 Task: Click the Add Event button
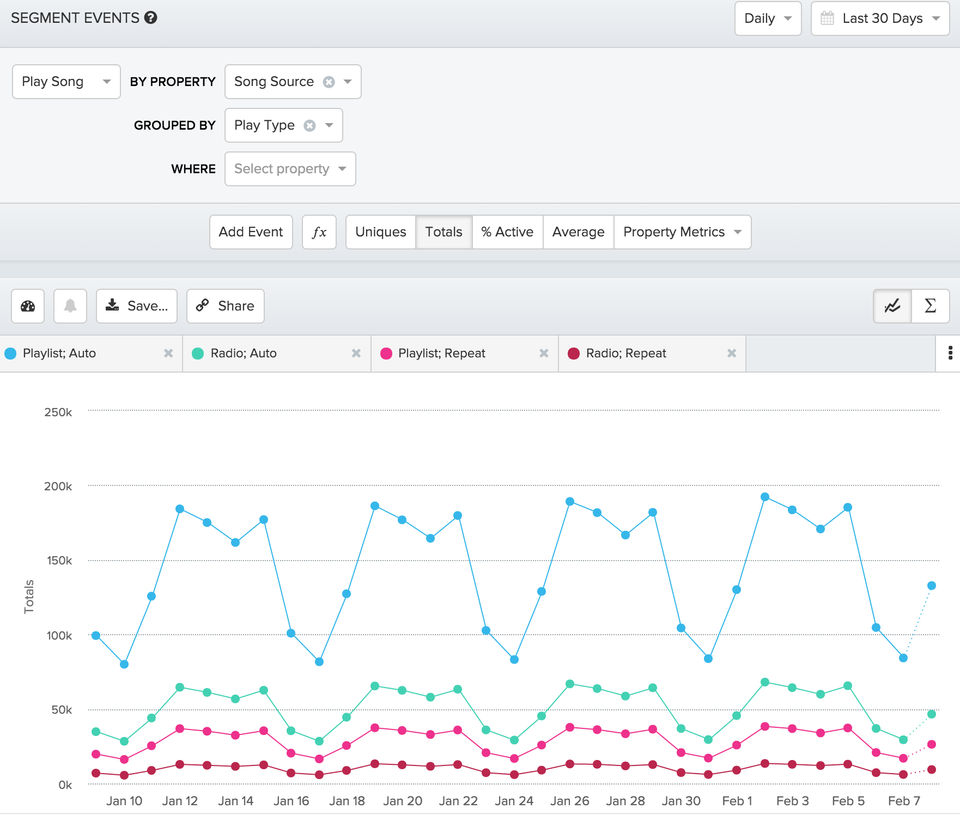pos(251,232)
